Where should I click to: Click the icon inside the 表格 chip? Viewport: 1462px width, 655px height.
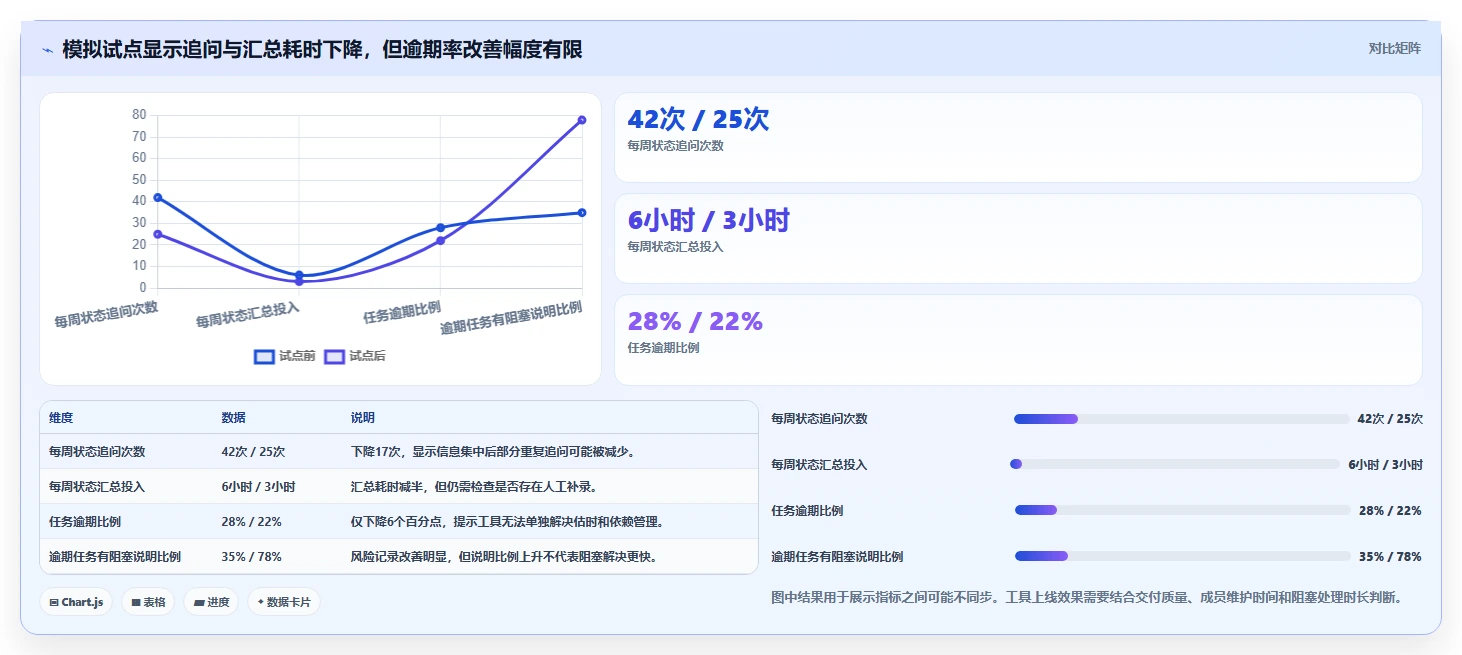(136, 602)
